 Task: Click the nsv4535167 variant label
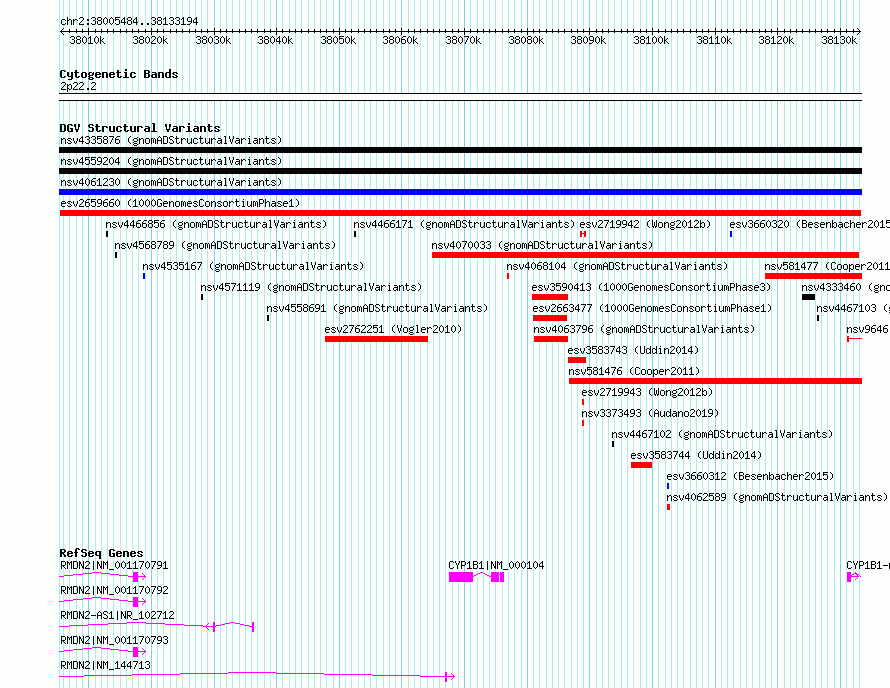[x=253, y=266]
